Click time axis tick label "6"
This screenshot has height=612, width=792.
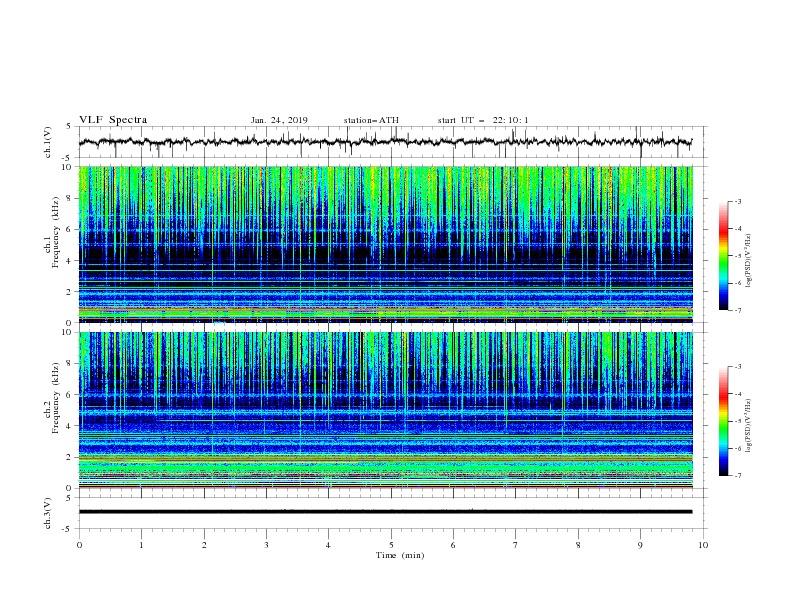click(x=453, y=545)
